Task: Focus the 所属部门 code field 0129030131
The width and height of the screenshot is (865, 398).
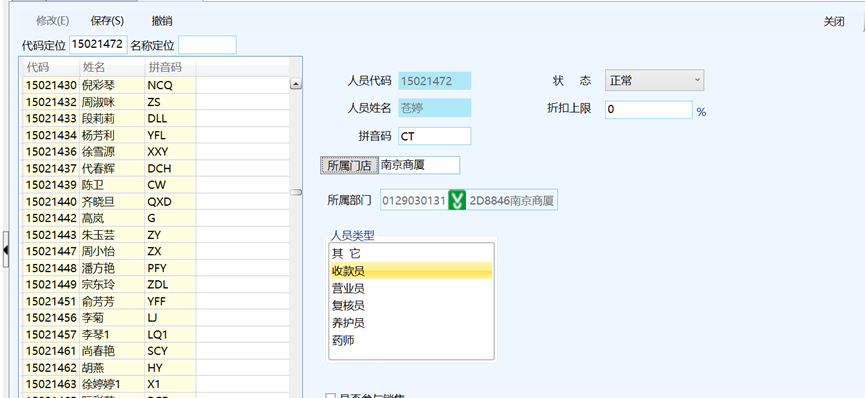Action: 414,200
